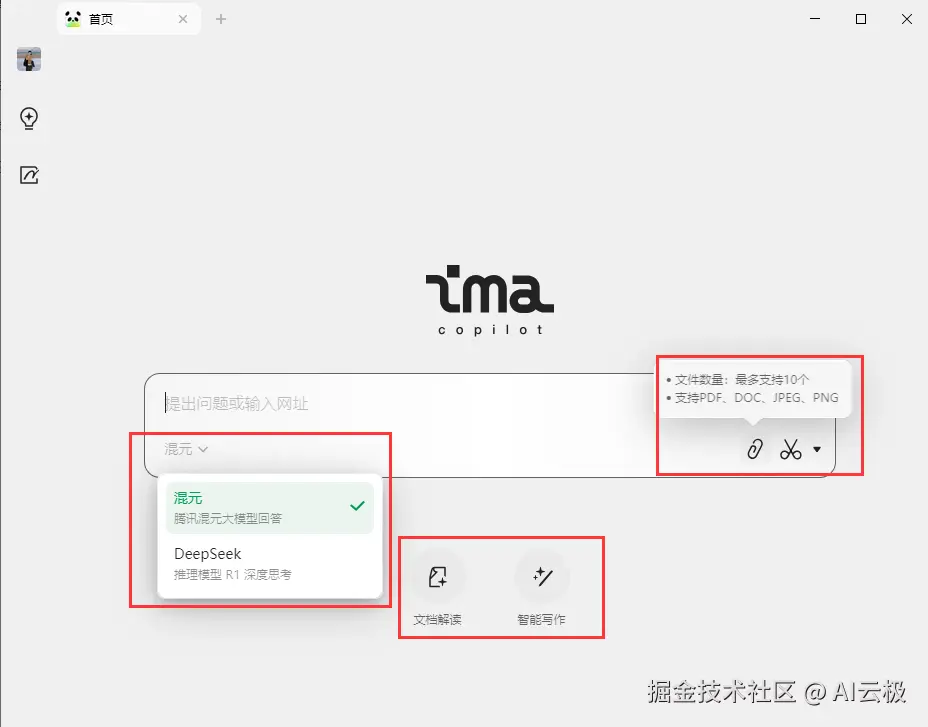Screen dimensions: 928x727
Task: Open the user avatar profile
Action: click(x=29, y=59)
